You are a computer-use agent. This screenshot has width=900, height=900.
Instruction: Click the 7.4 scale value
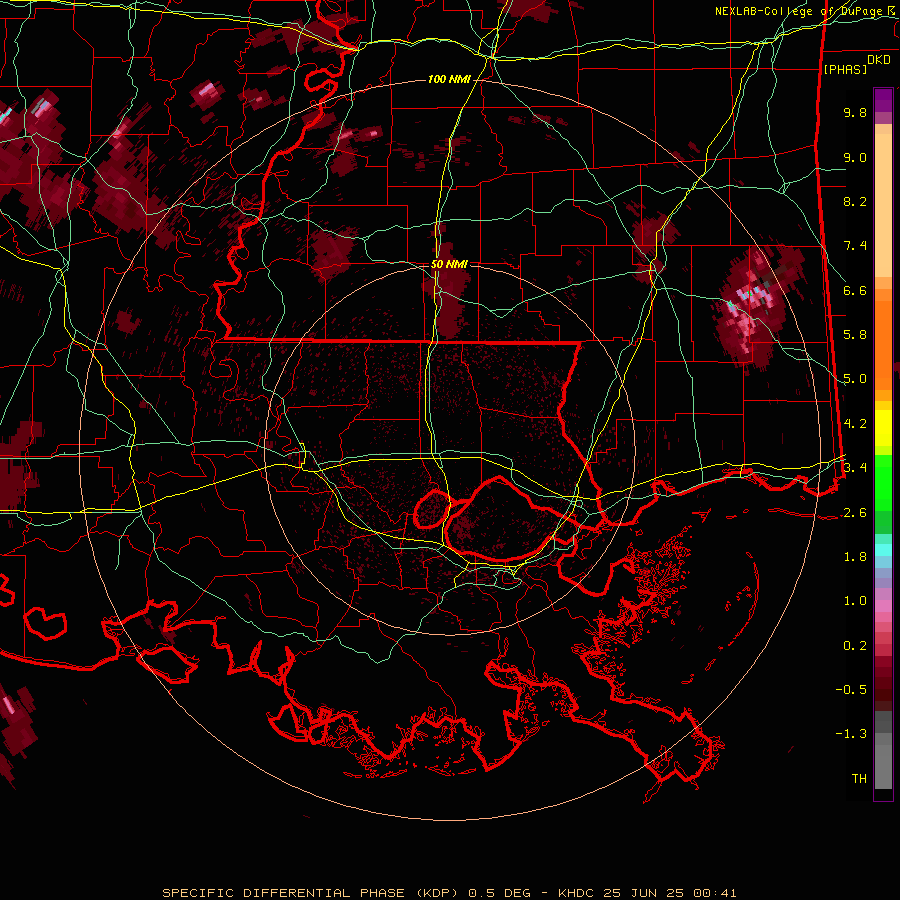click(855, 246)
